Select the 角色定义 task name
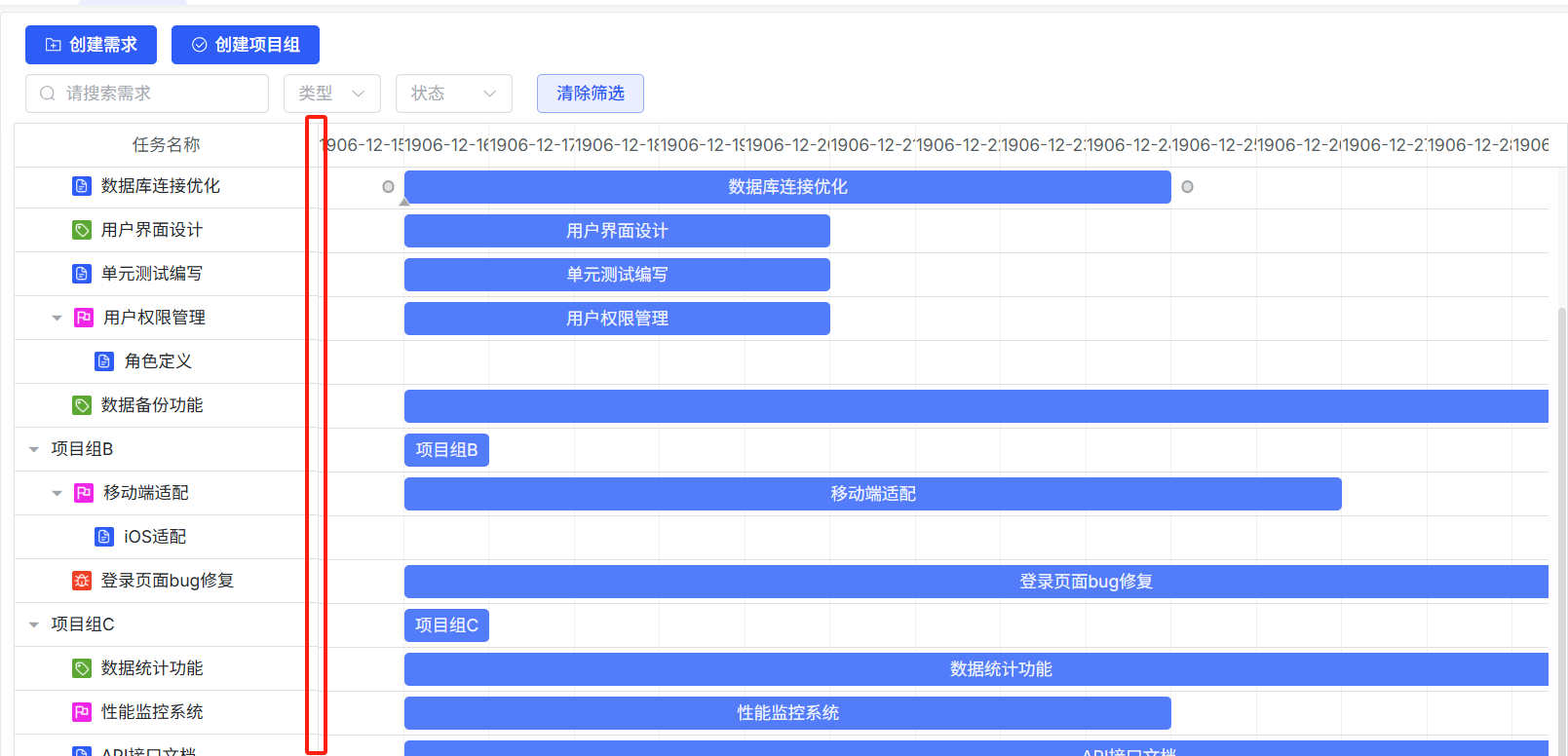The height and width of the screenshot is (756, 1568). pos(158,361)
